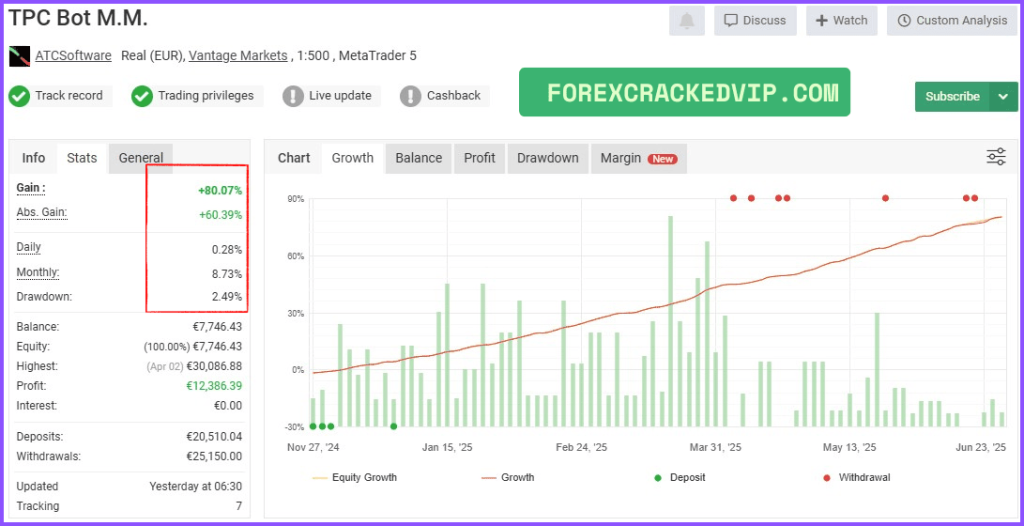Open ATCSoftware profile link
Image resolution: width=1024 pixels, height=526 pixels.
point(73,56)
